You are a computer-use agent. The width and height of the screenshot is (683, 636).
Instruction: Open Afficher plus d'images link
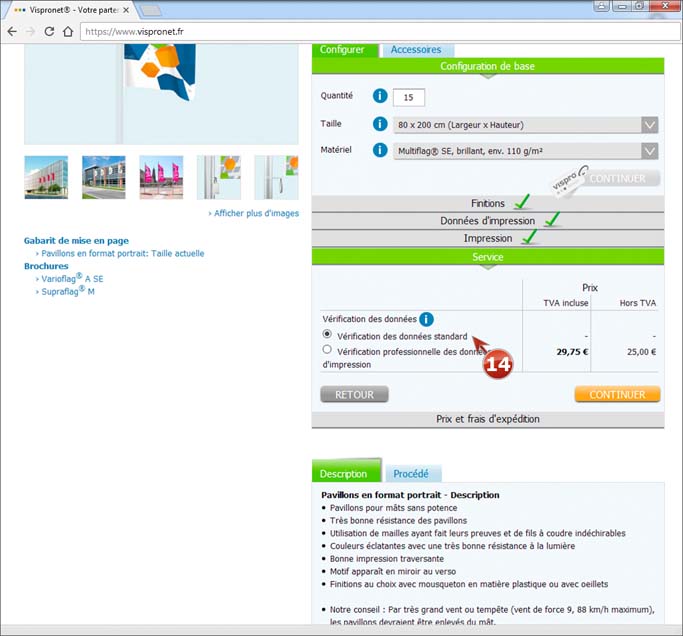click(x=254, y=213)
